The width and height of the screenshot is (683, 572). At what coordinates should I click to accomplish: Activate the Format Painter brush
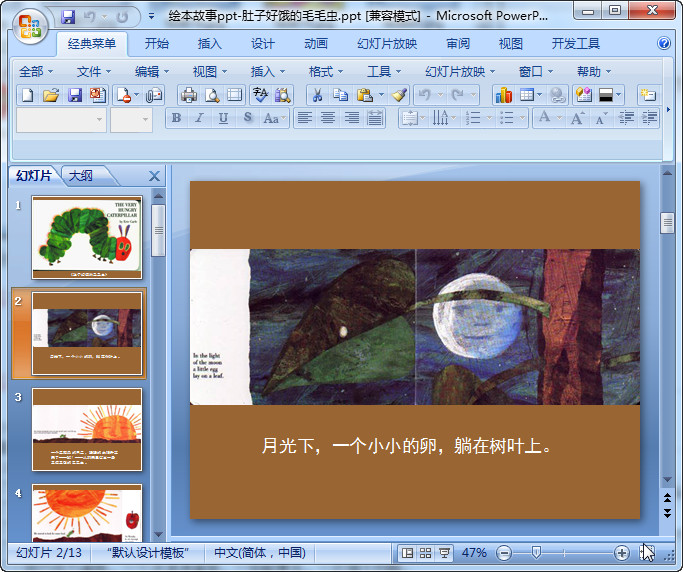coord(399,95)
